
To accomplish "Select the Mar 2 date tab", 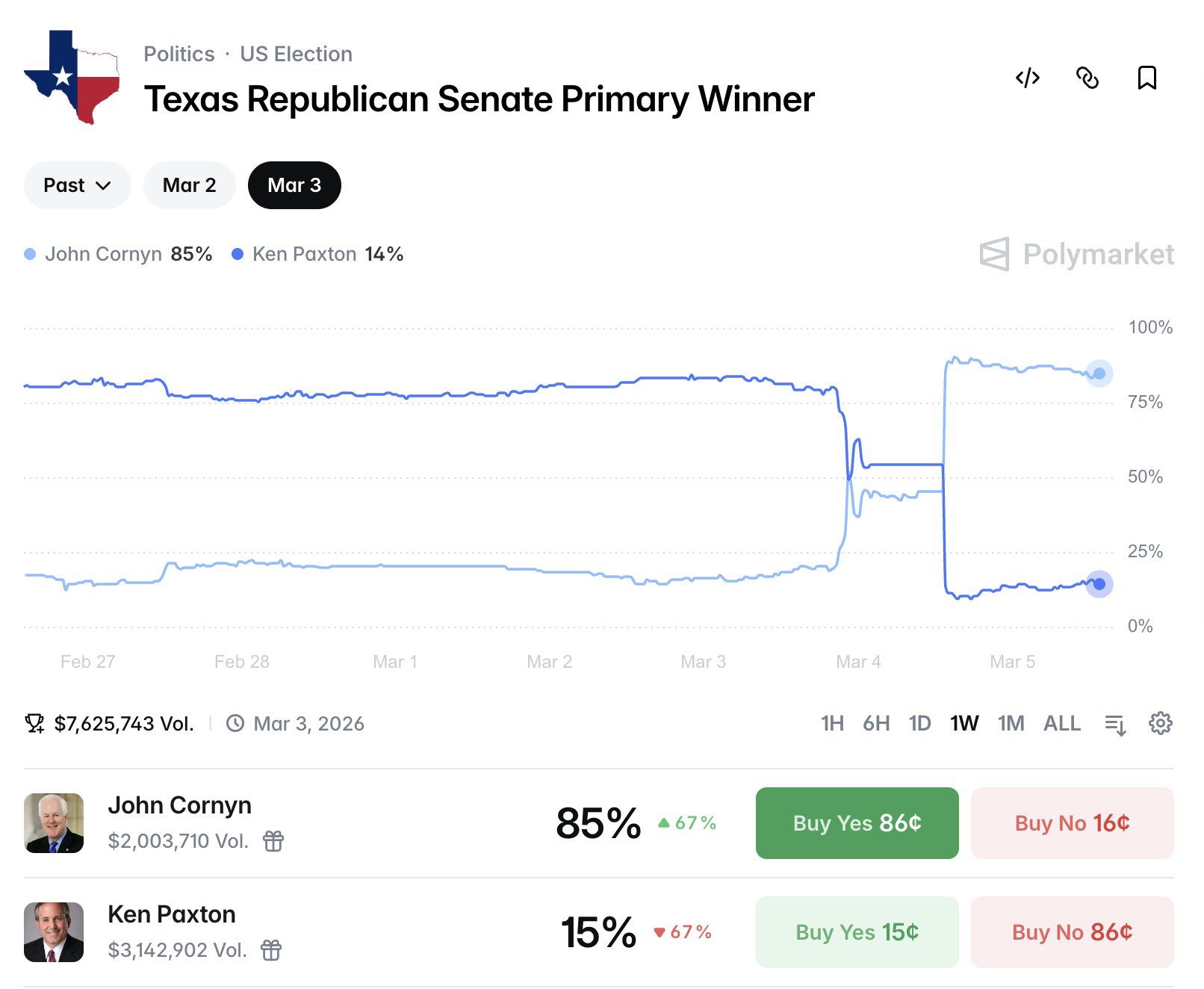I will tap(189, 185).
